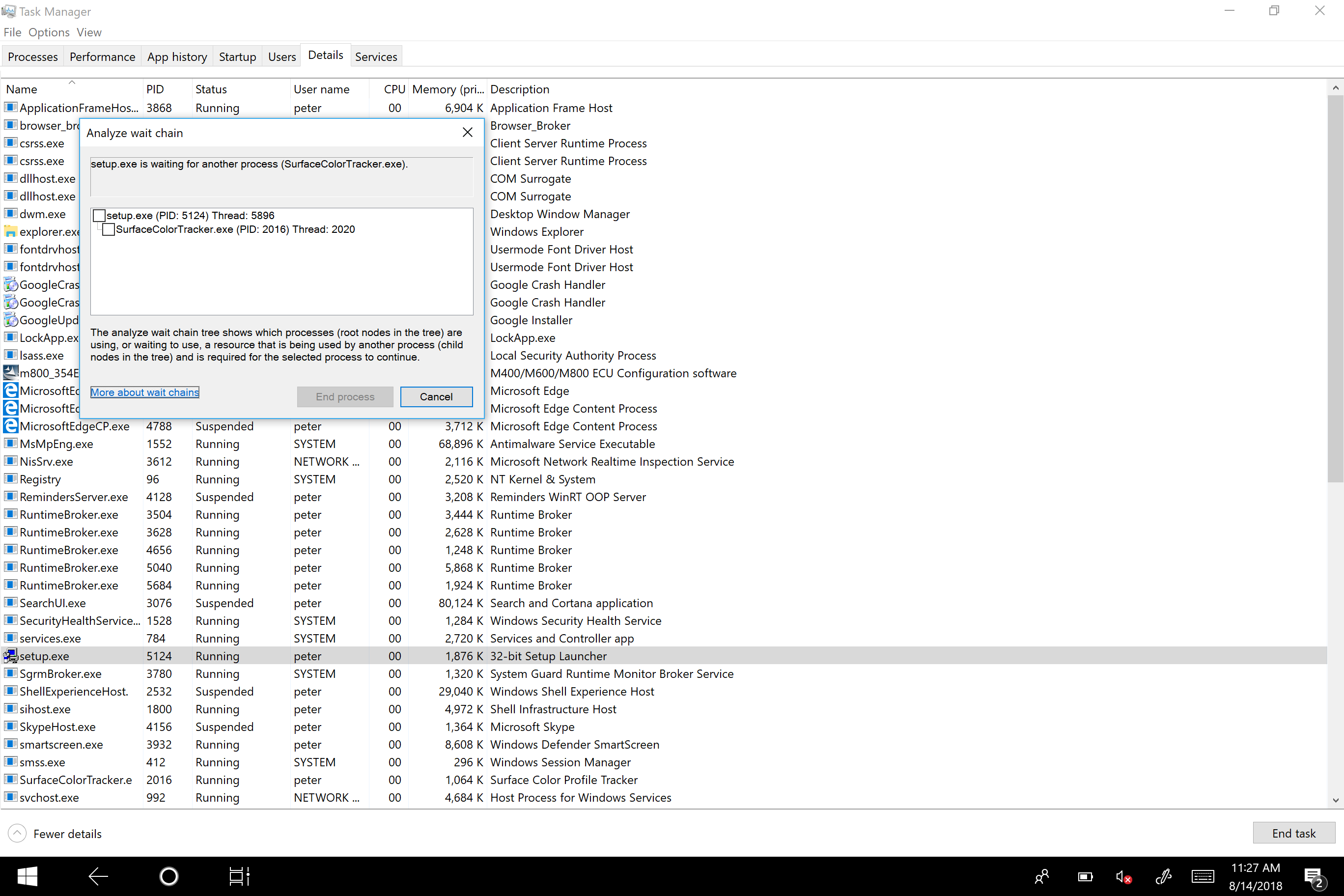Open the Action Center notifications icon
1344x896 pixels.
1315,877
